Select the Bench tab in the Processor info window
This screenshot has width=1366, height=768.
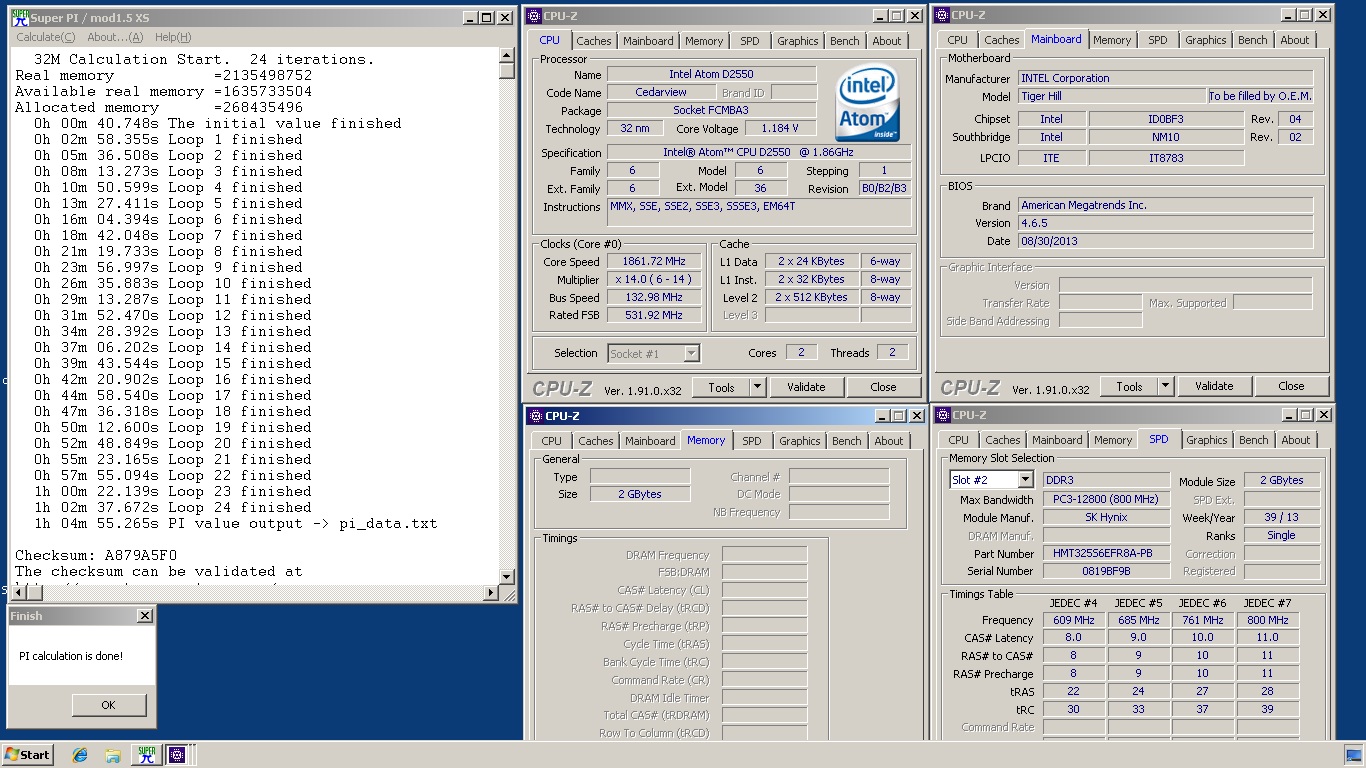[x=844, y=41]
